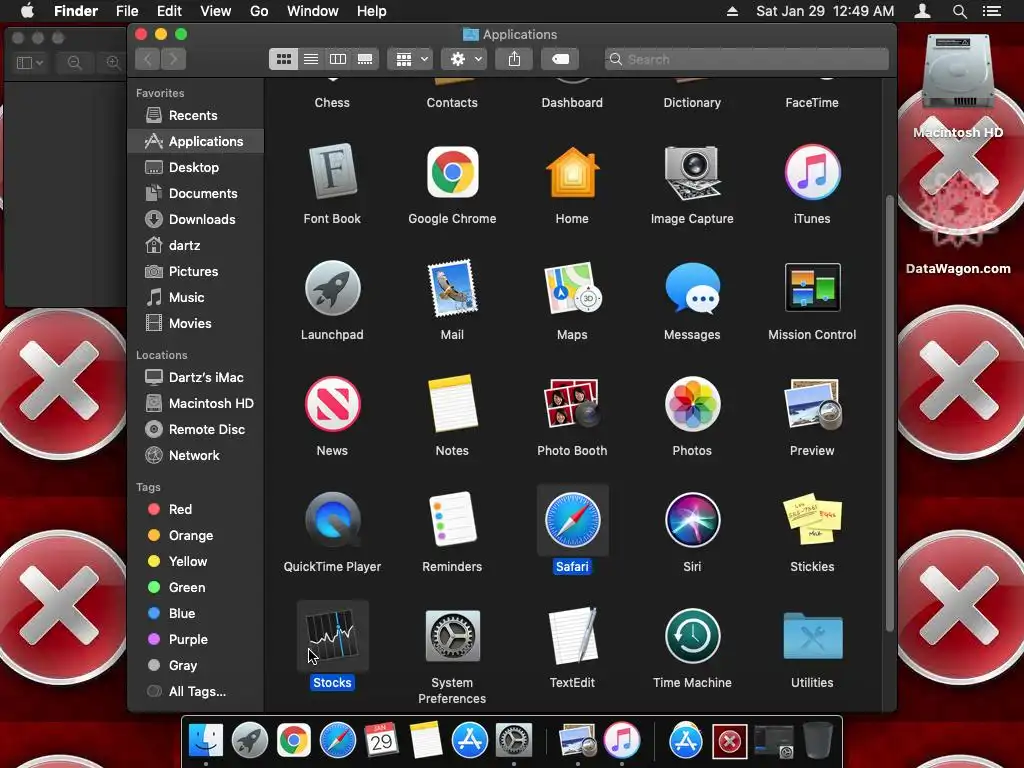Open the Font Book app icon

[x=332, y=172]
